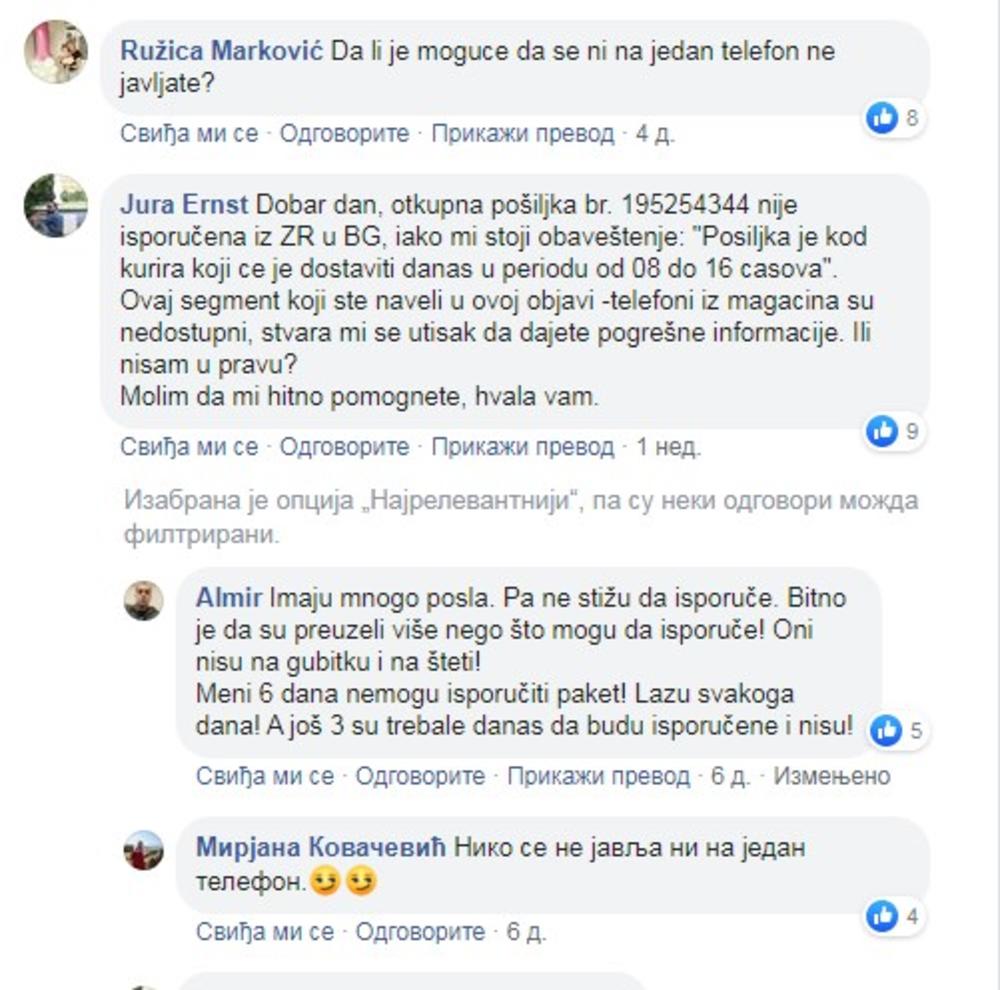Image resolution: width=1000 pixels, height=990 pixels.
Task: Click the like reaction icon on Мирјана Ковачевић's reply
Action: pos(883,917)
